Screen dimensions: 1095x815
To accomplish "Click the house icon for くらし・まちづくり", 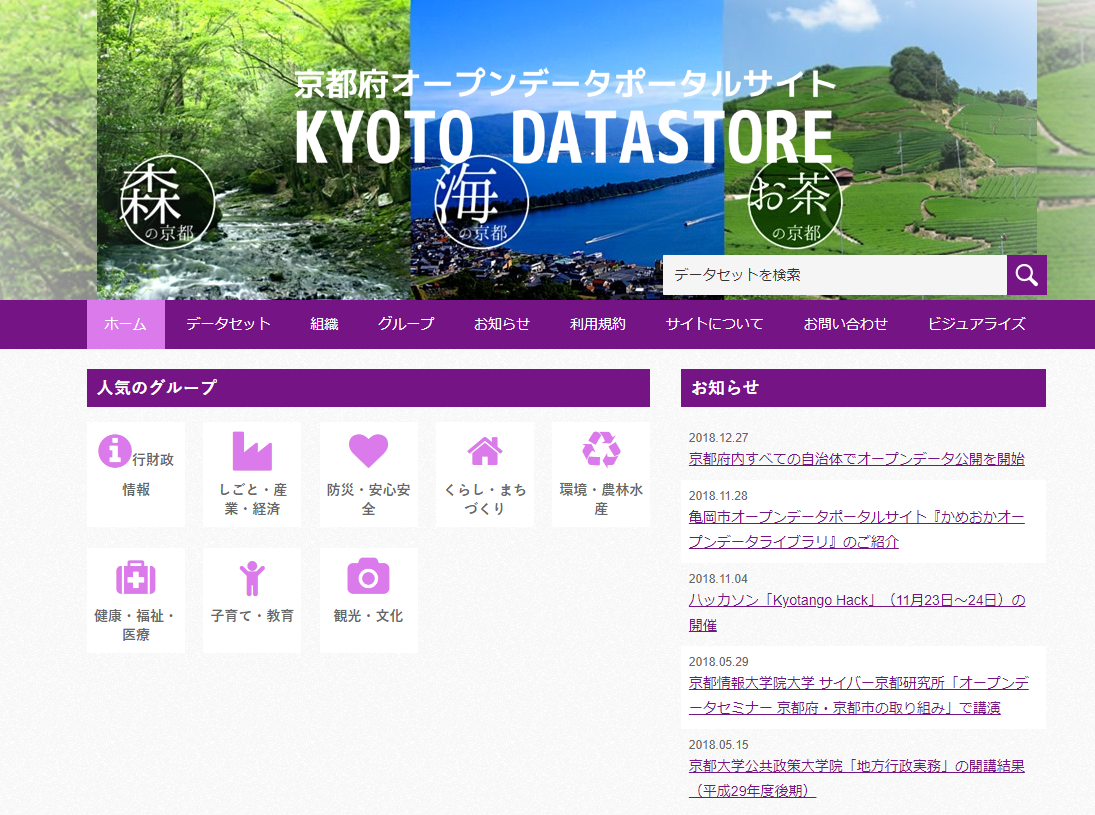I will point(485,451).
